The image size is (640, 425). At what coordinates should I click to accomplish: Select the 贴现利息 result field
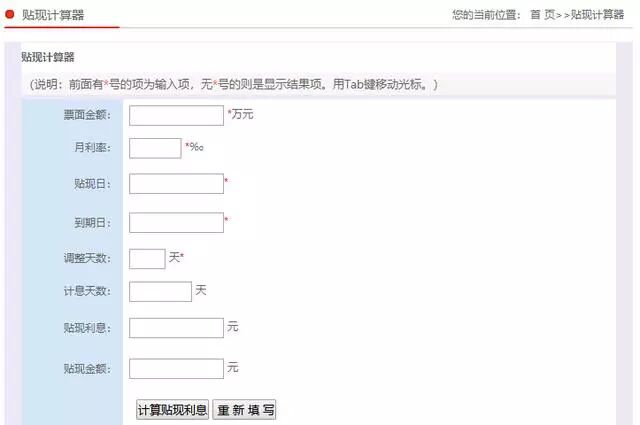point(176,328)
